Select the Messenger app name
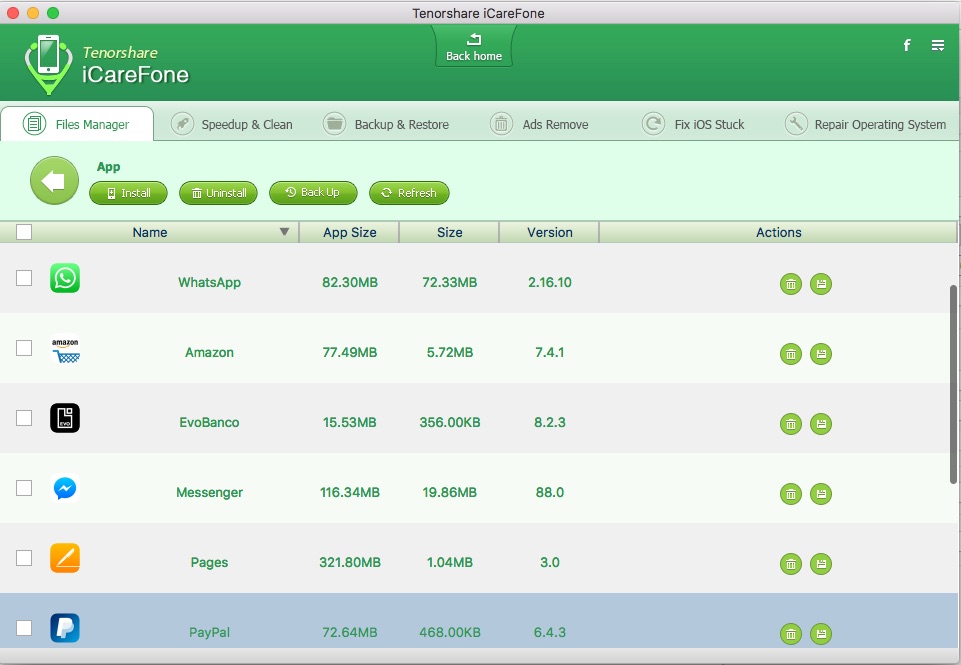961x665 pixels. pyautogui.click(x=210, y=493)
